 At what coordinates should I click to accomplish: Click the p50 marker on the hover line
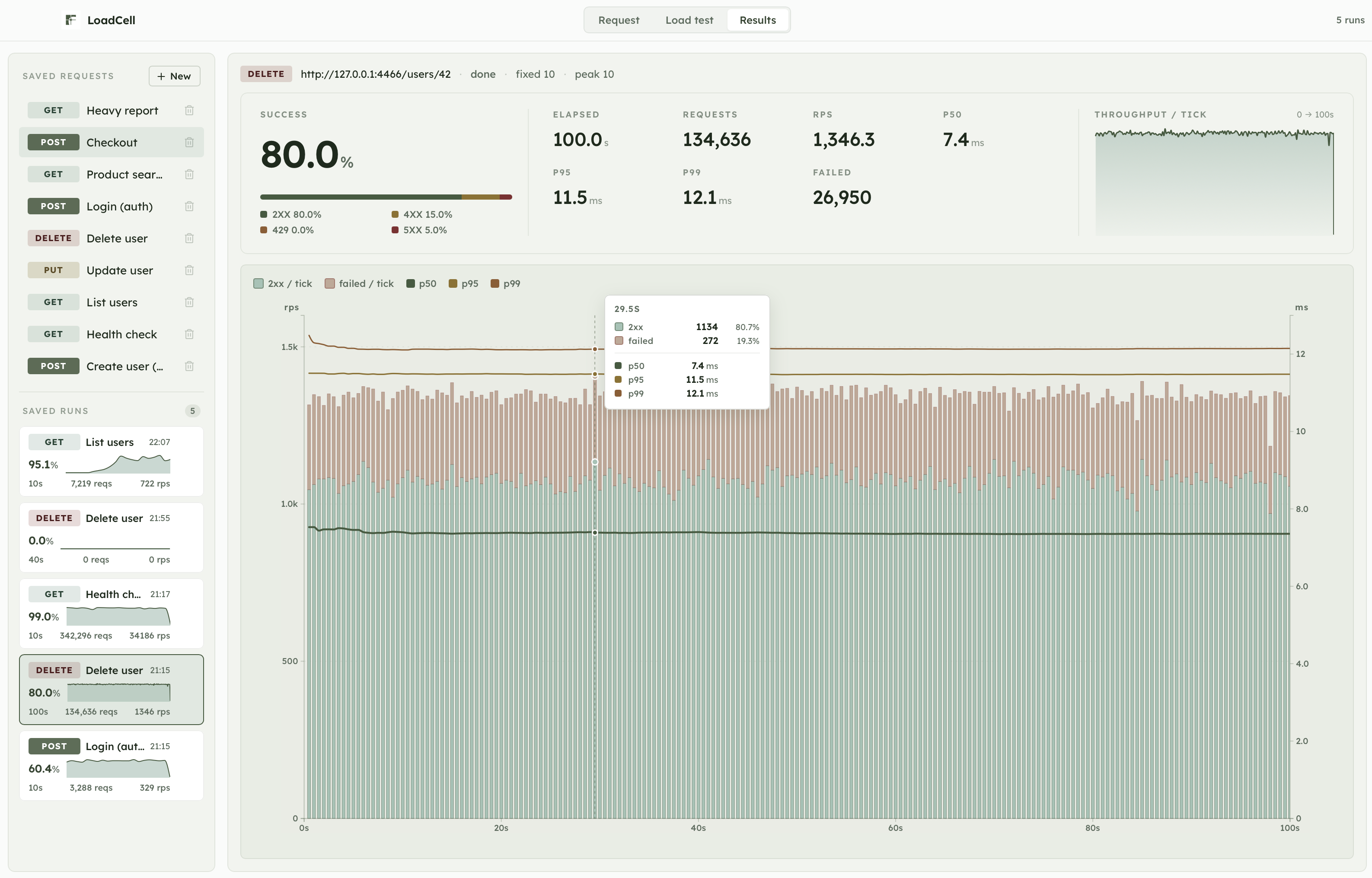pos(595,533)
